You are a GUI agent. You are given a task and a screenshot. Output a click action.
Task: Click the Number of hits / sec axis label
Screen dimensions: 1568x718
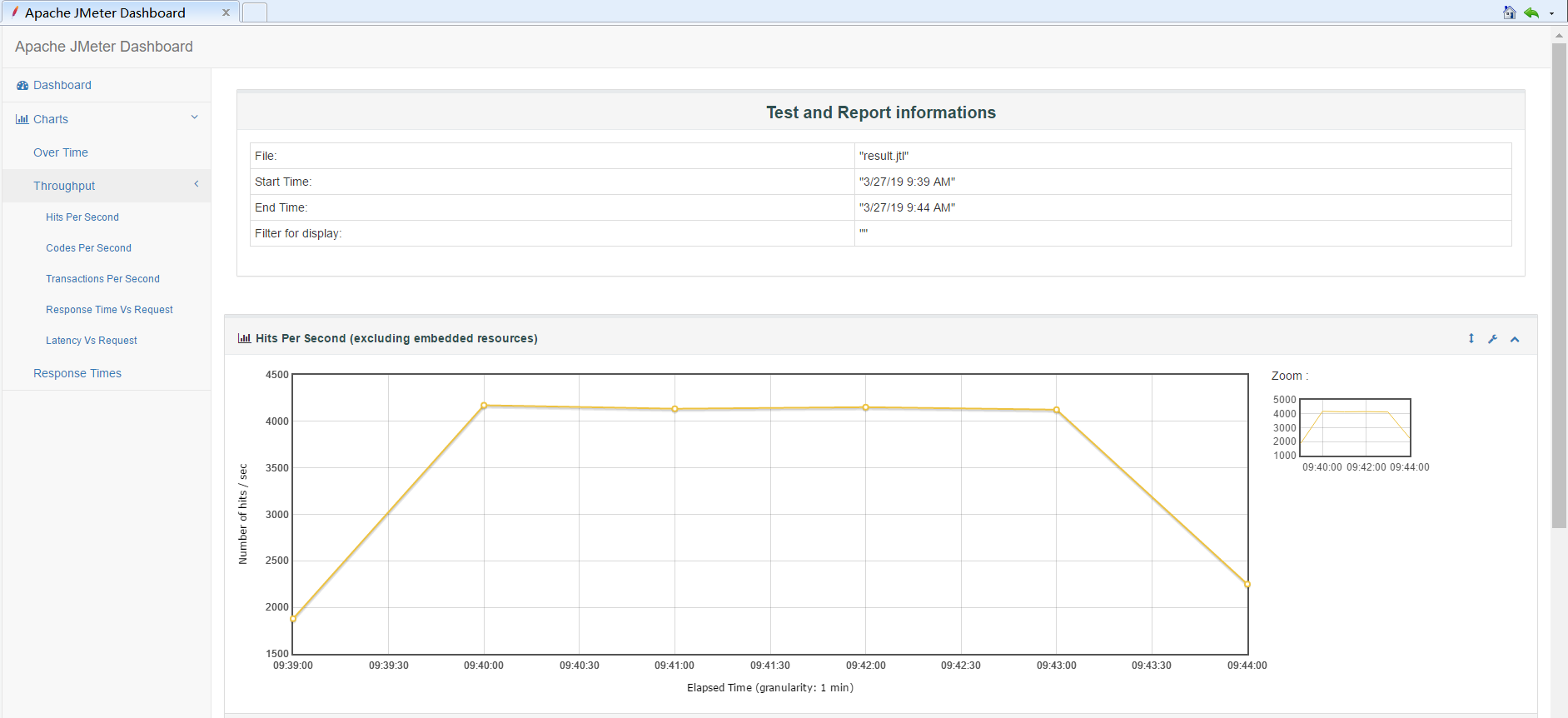click(x=243, y=514)
